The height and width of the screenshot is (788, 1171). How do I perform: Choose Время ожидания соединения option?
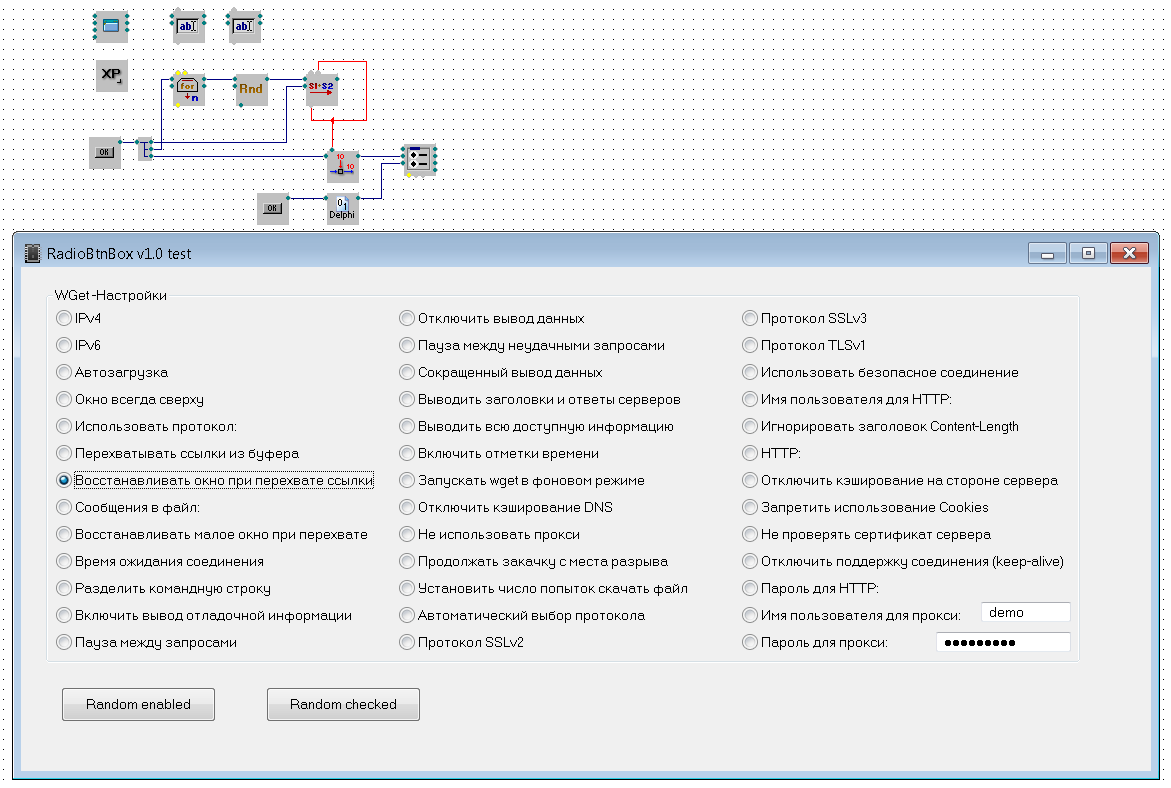coord(160,561)
